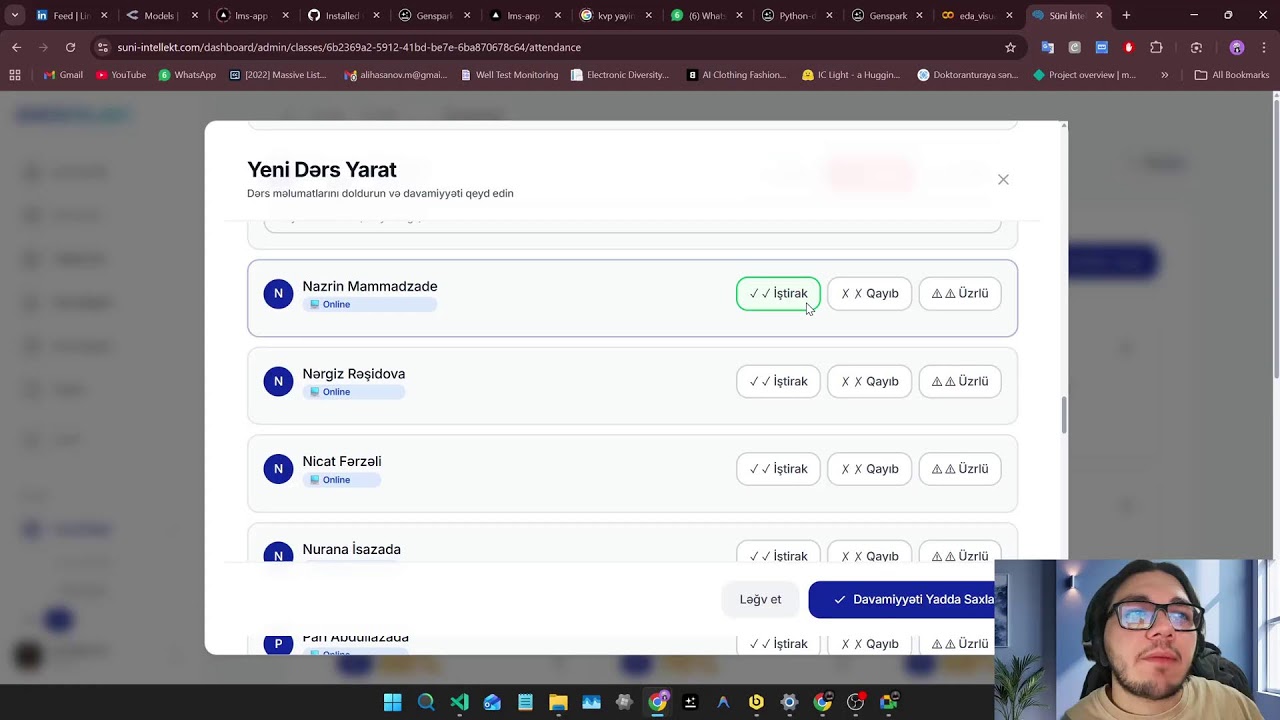Image resolution: width=1280 pixels, height=720 pixels.
Task: Mark Nurana İsazada as Üzrlü
Action: pyautogui.click(x=960, y=553)
